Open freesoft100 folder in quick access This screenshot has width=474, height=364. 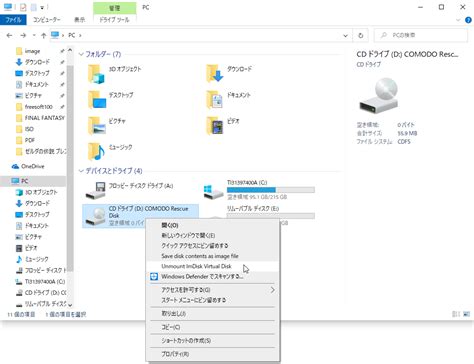pos(39,107)
